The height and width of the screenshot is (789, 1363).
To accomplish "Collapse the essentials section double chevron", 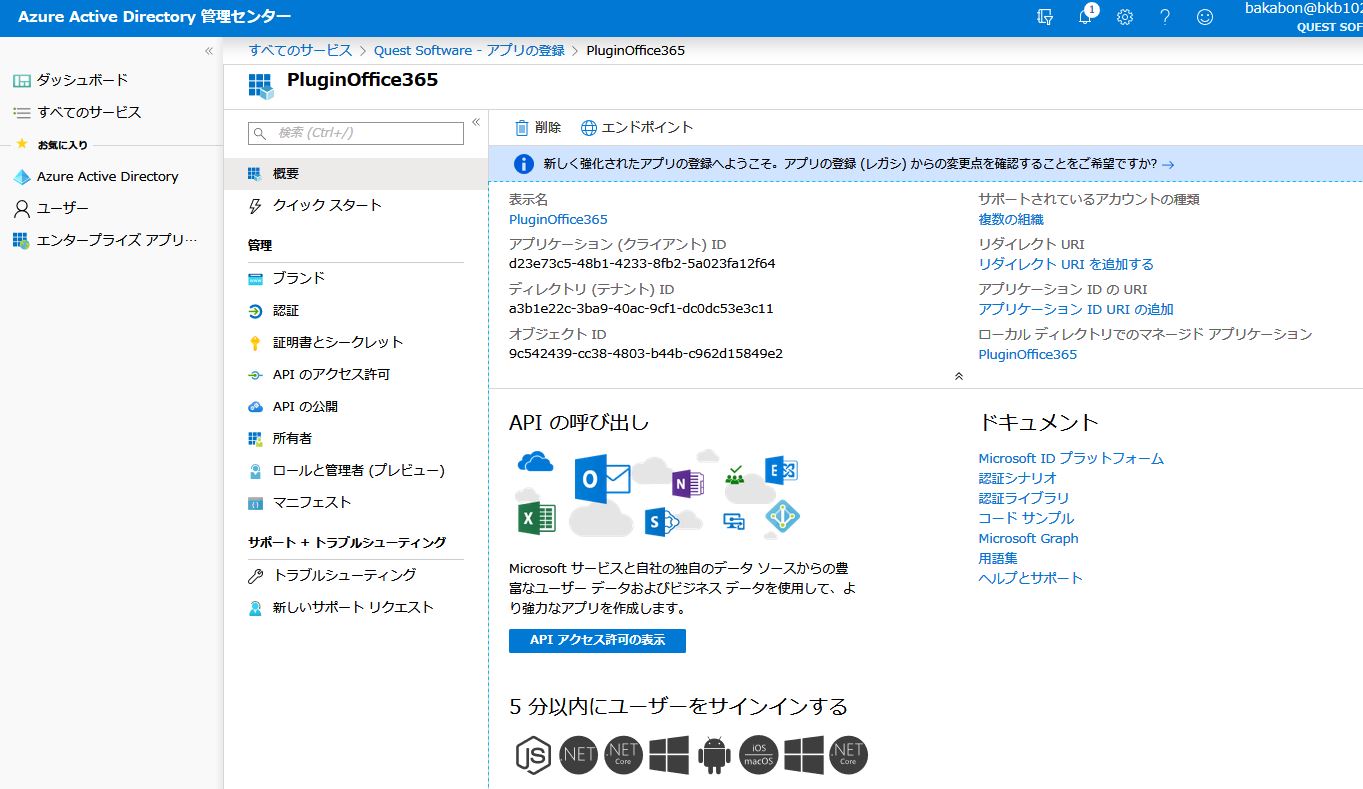I will [x=959, y=376].
